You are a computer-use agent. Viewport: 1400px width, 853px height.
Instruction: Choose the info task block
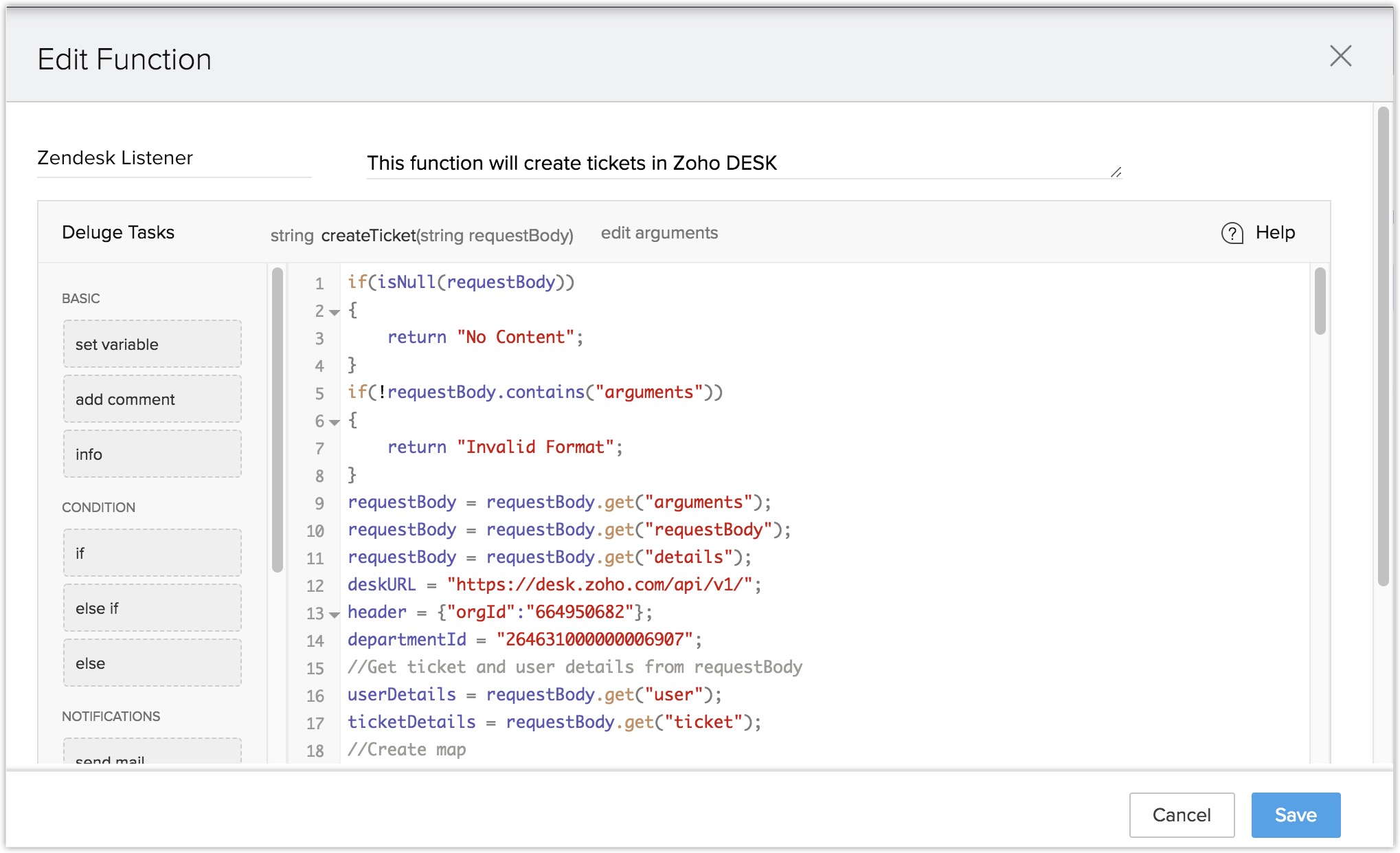tap(152, 454)
